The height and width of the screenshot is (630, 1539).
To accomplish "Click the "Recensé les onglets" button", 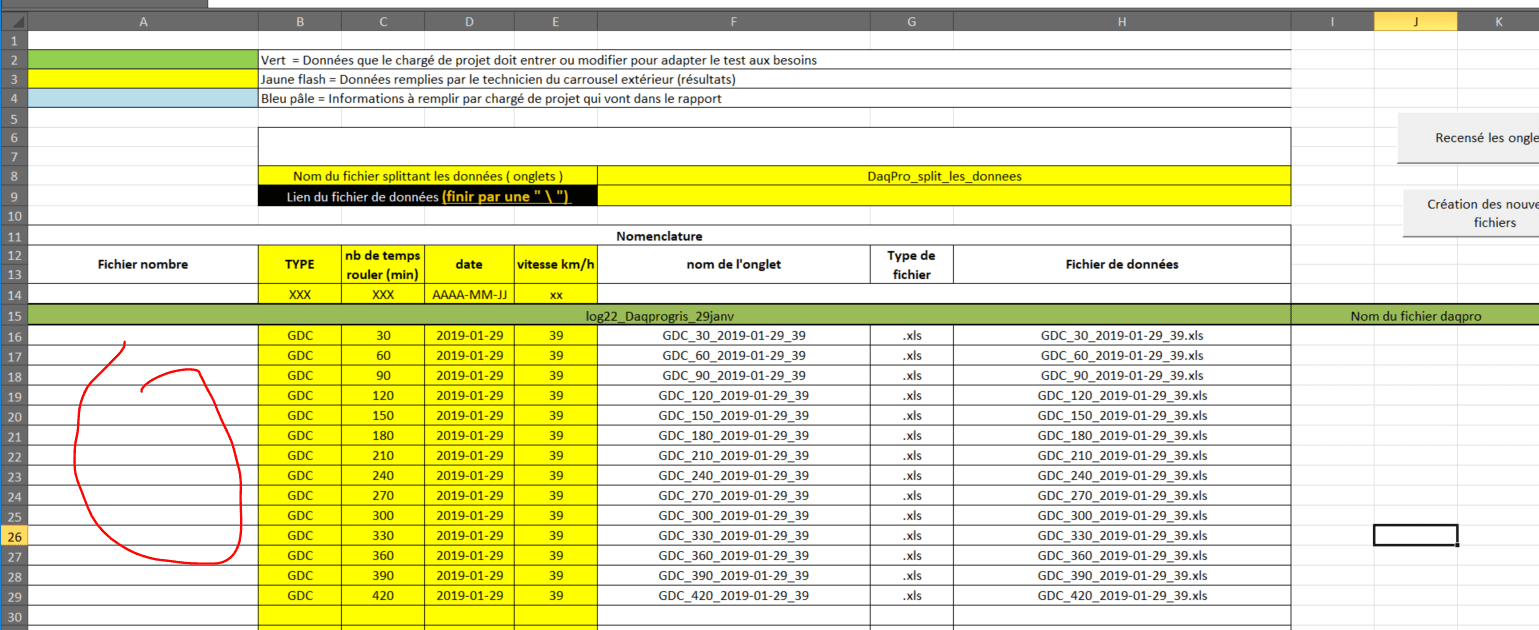I will point(1468,139).
